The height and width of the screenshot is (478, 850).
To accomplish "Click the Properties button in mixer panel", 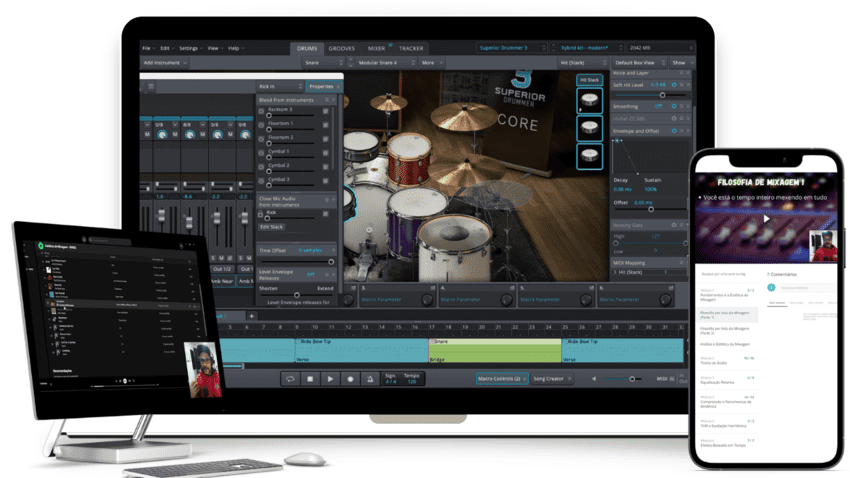I will 324,86.
